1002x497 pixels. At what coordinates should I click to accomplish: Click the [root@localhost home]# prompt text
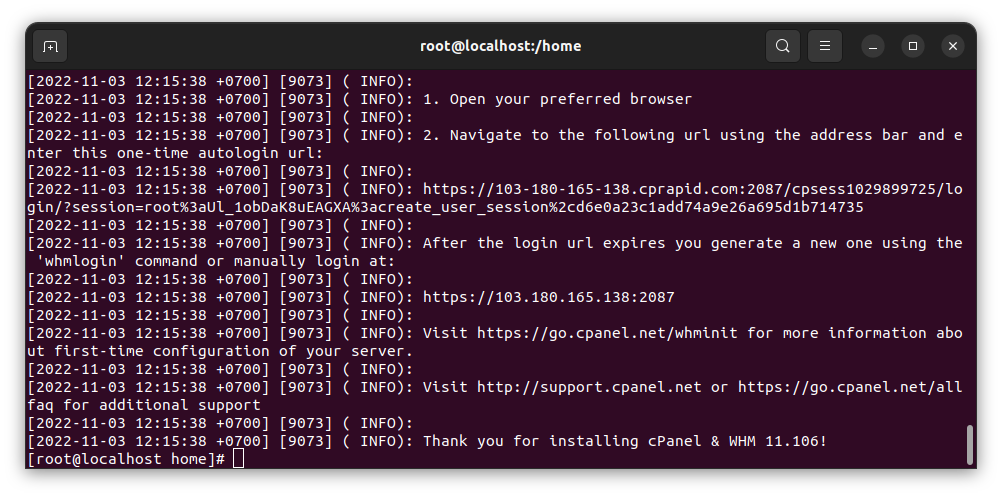coord(126,459)
